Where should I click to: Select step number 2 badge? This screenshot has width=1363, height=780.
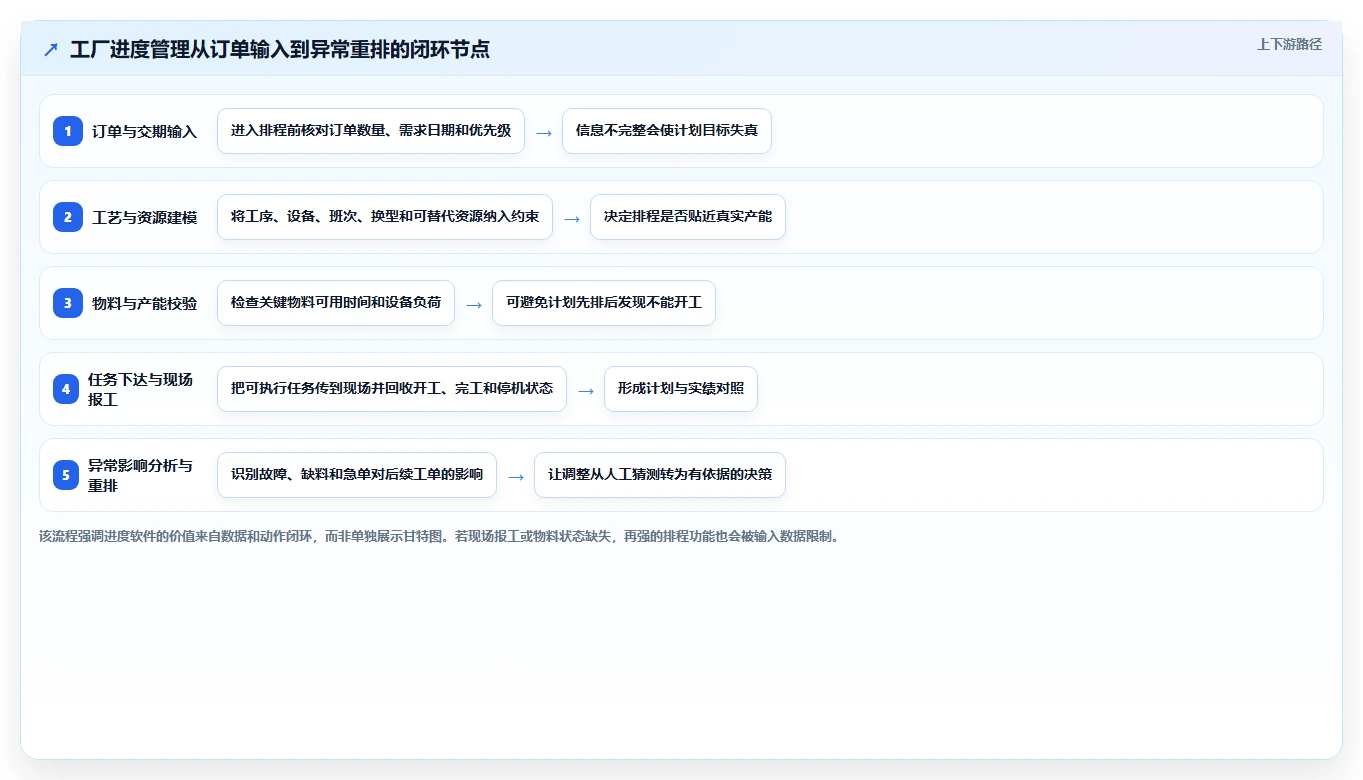point(68,217)
